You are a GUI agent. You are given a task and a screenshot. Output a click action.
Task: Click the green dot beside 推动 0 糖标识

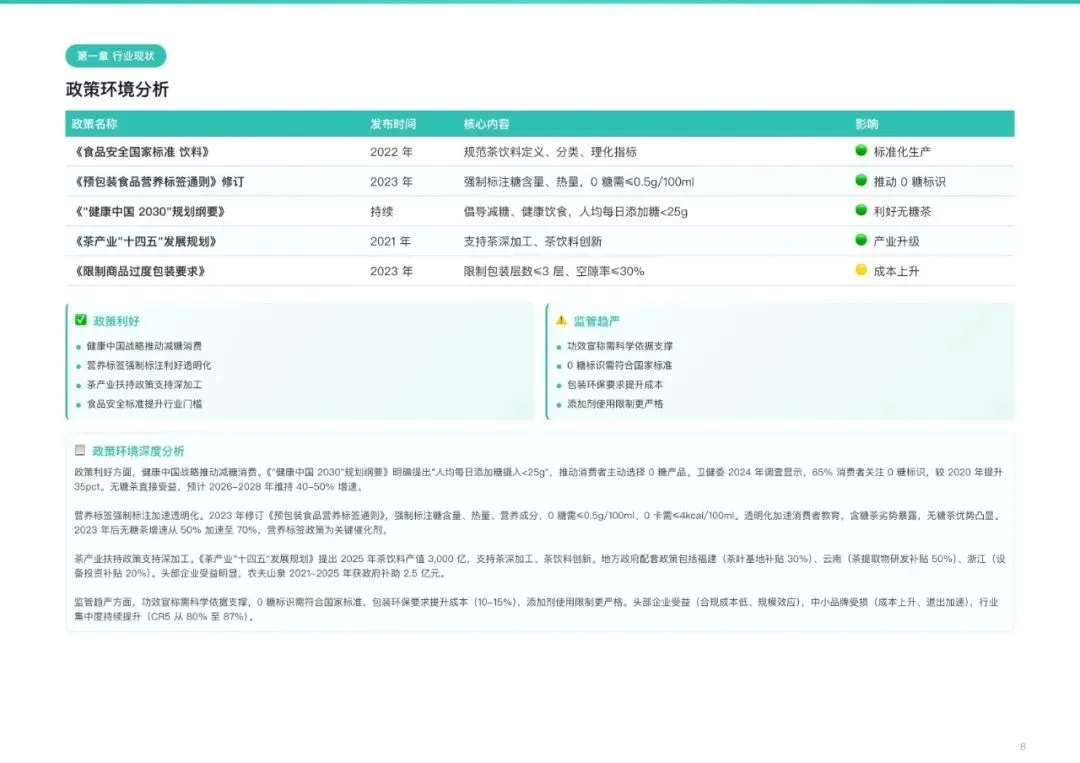pyautogui.click(x=860, y=180)
